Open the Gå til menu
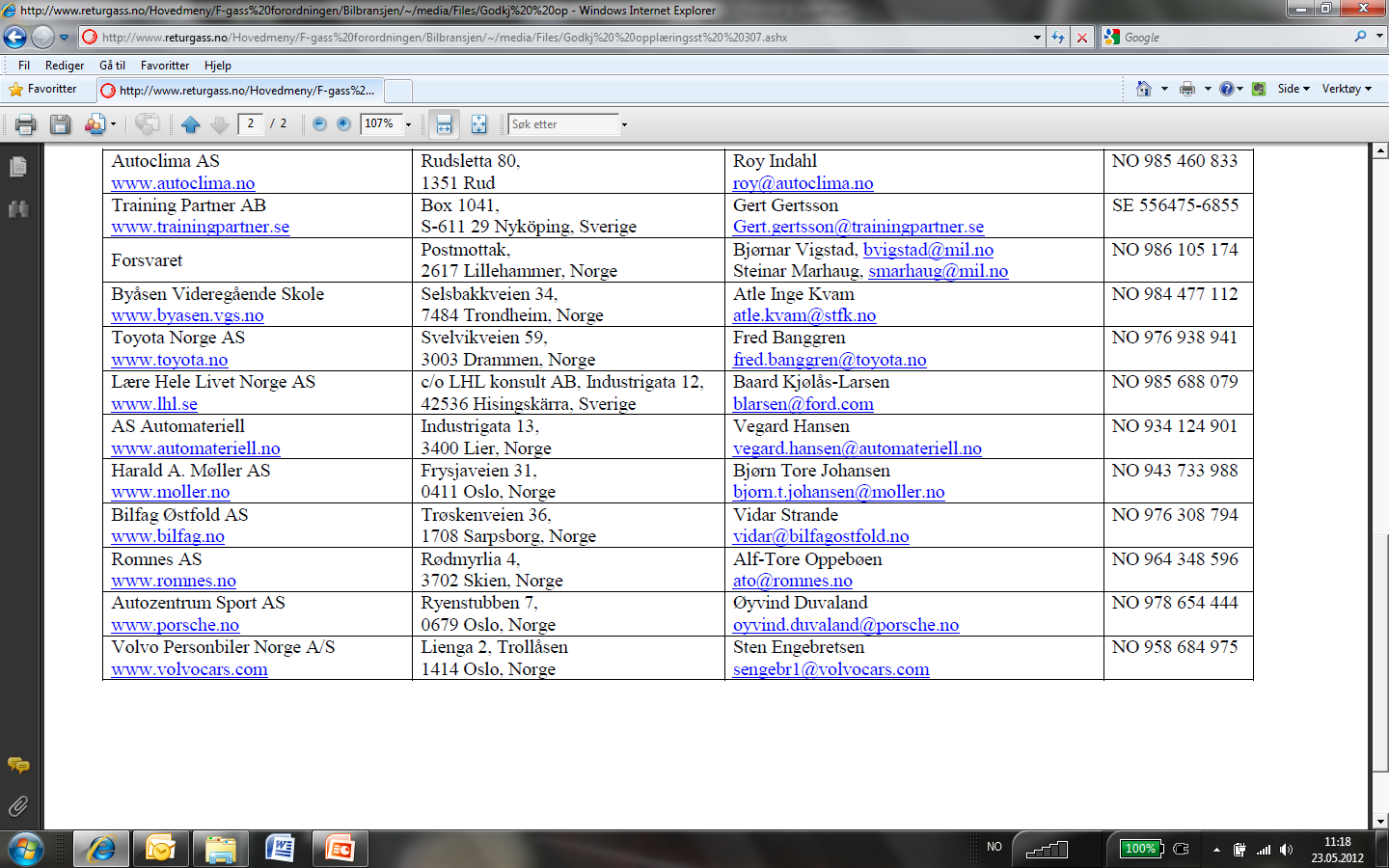Image resolution: width=1389 pixels, height=868 pixels. click(112, 66)
